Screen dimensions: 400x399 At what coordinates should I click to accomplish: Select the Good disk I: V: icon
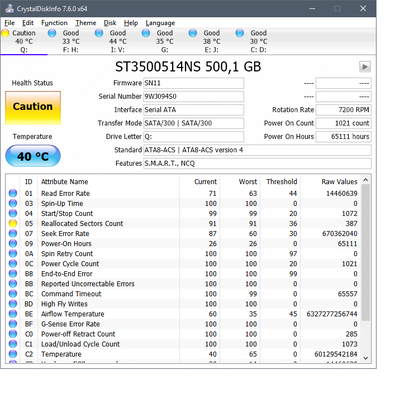click(x=99, y=33)
